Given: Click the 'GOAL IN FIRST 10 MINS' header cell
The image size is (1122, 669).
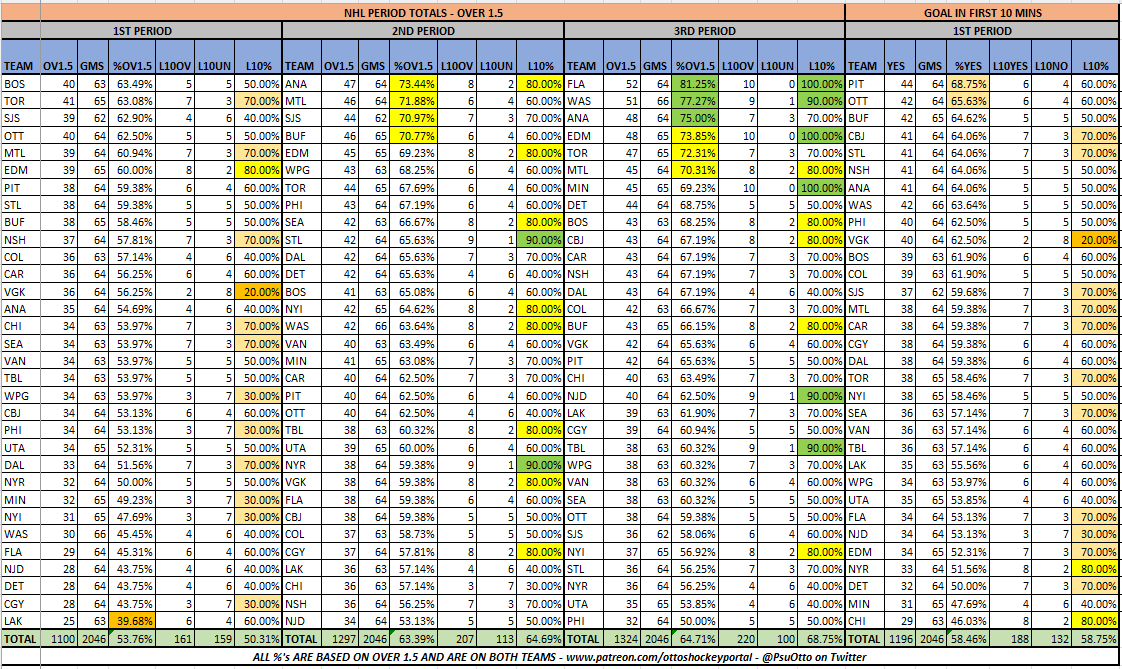Looking at the screenshot, I should [x=982, y=12].
